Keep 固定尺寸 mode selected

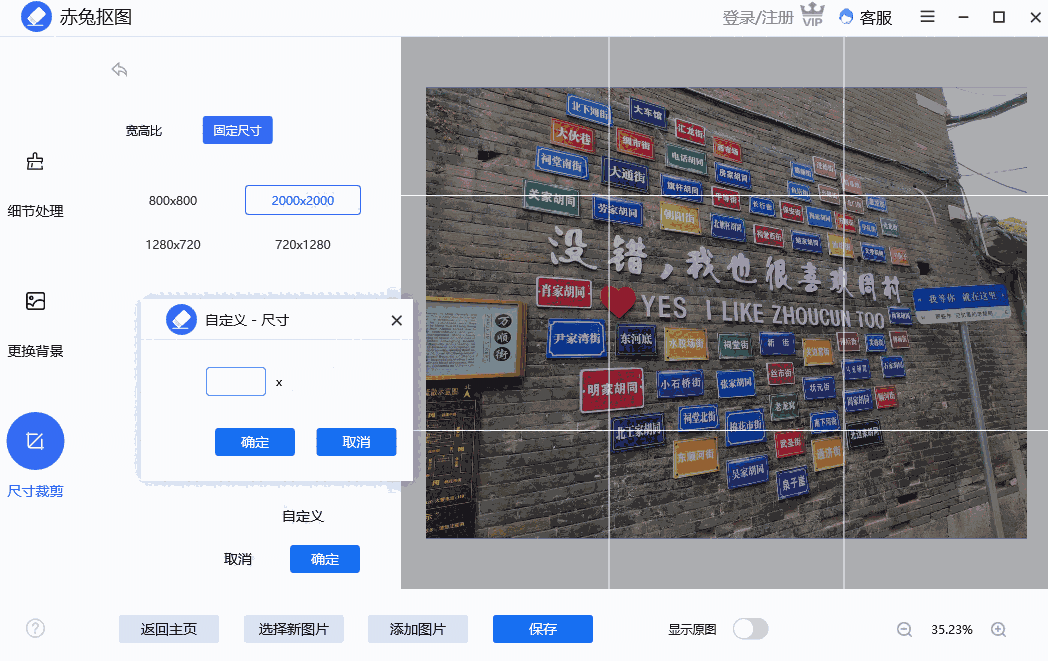coord(237,130)
